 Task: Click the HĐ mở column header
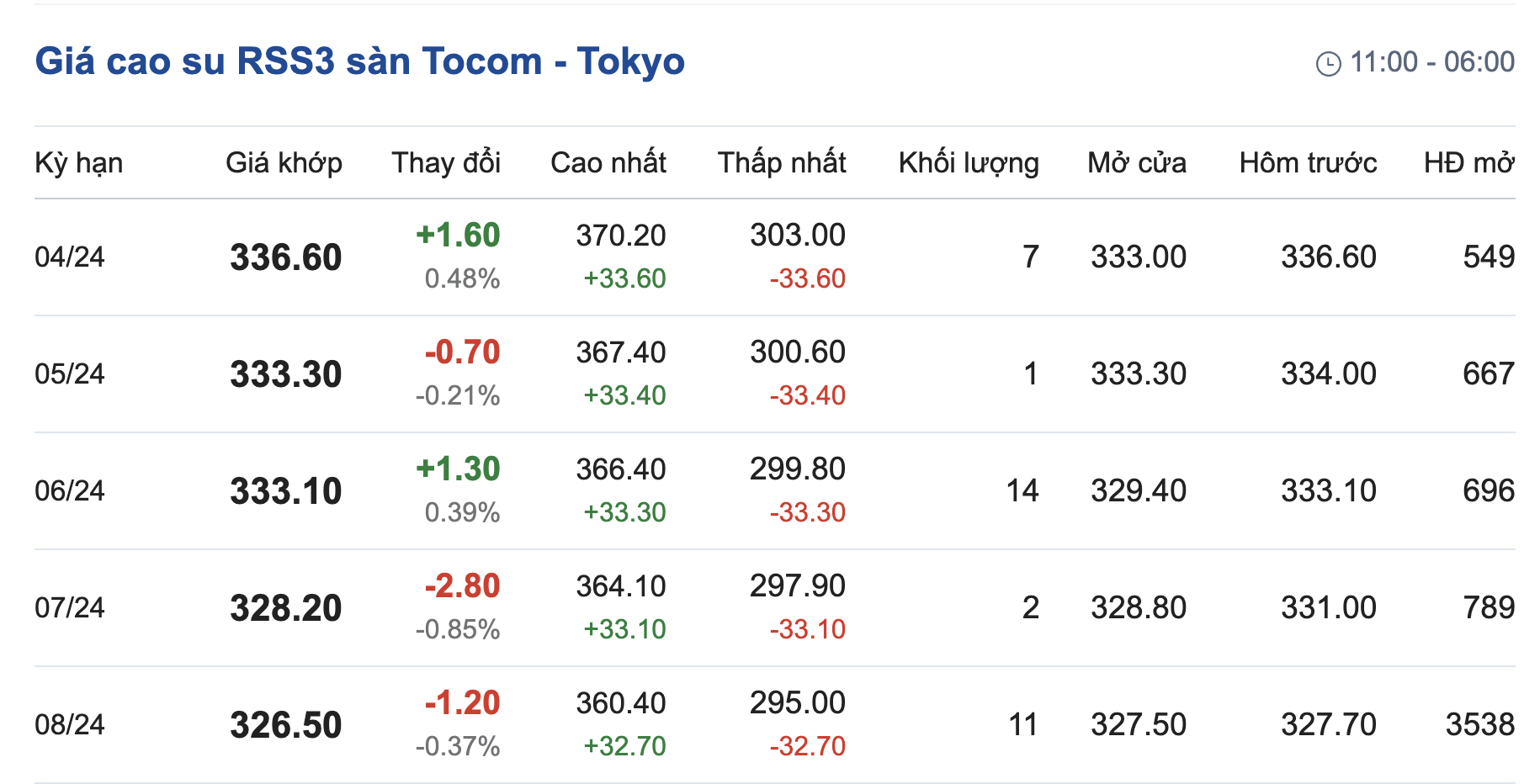[1468, 162]
